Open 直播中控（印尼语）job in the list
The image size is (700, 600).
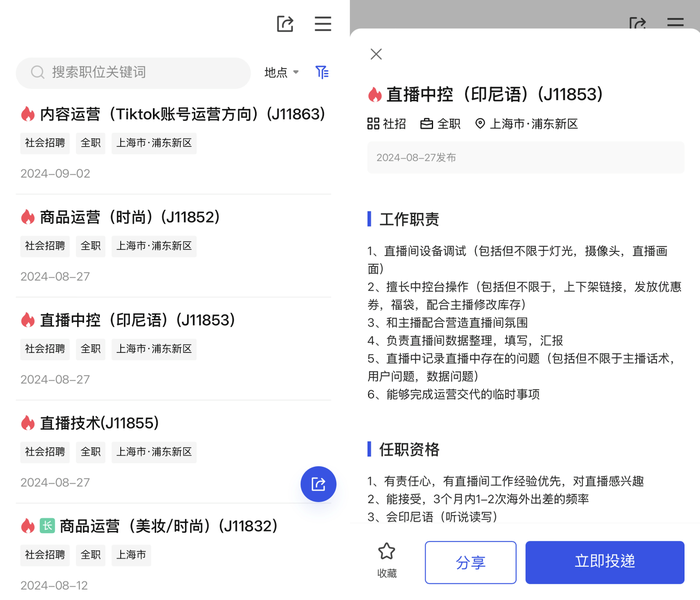tap(137, 320)
